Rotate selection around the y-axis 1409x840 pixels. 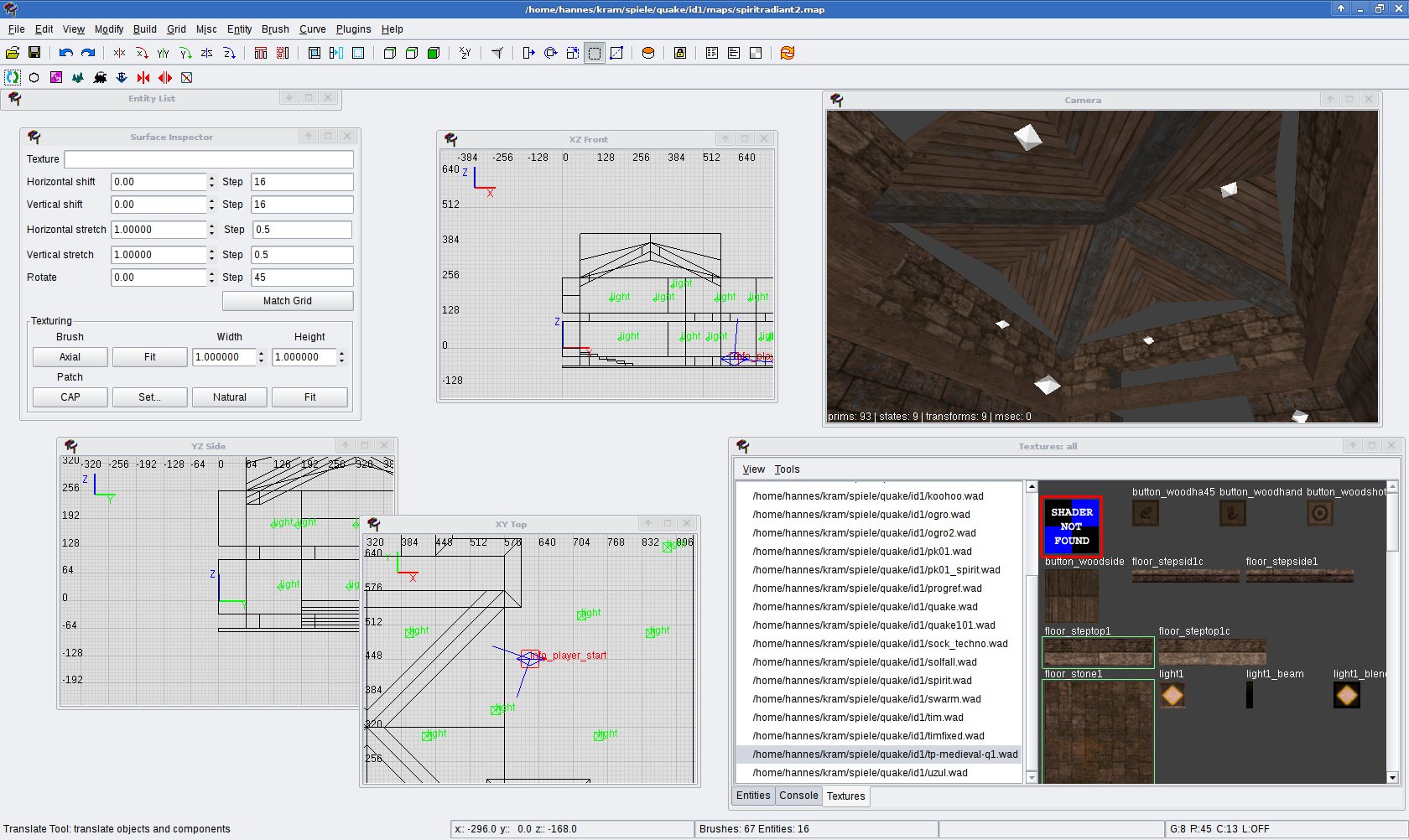pos(185,53)
